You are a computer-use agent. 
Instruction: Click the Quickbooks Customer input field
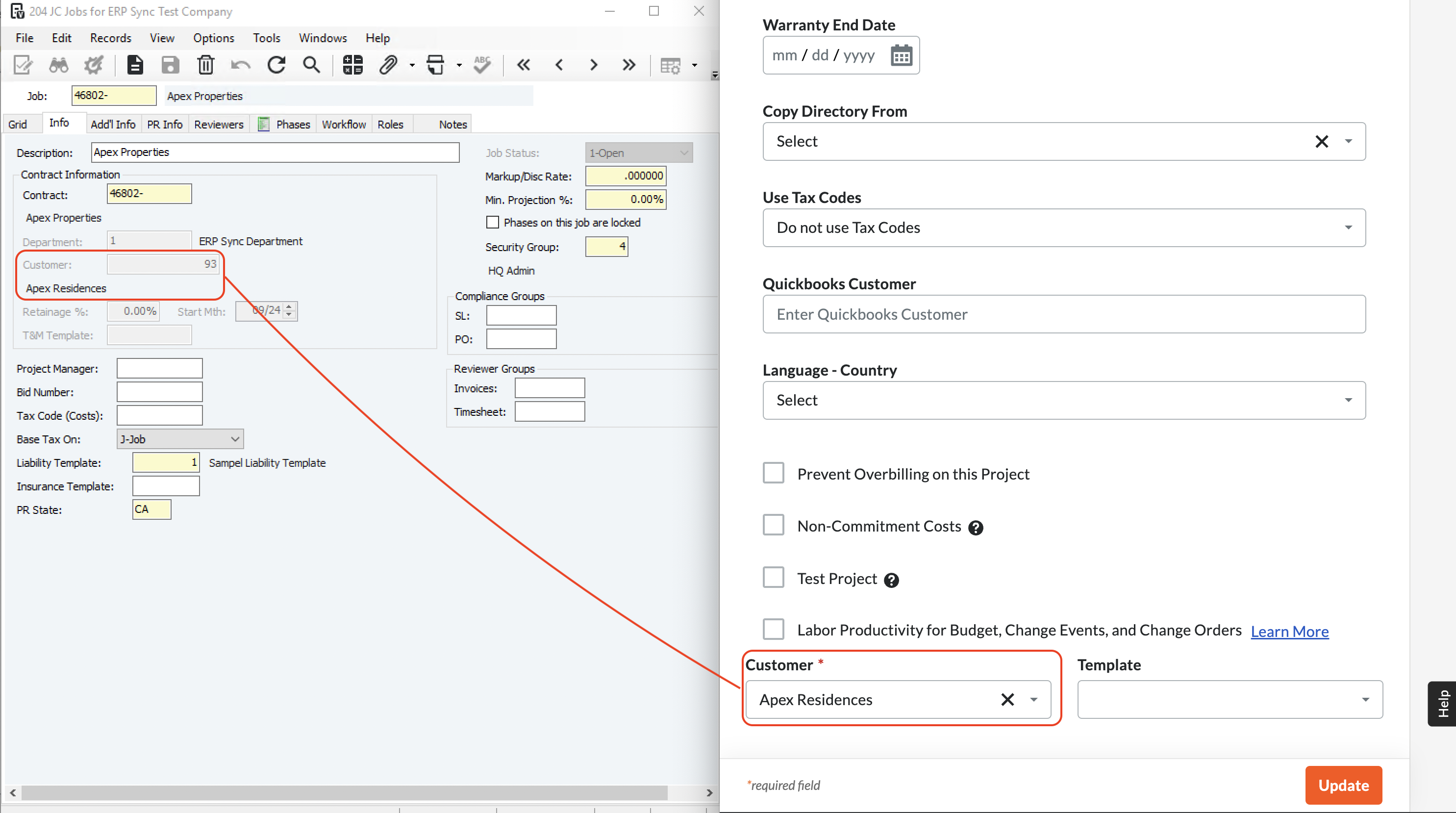pyautogui.click(x=1063, y=313)
